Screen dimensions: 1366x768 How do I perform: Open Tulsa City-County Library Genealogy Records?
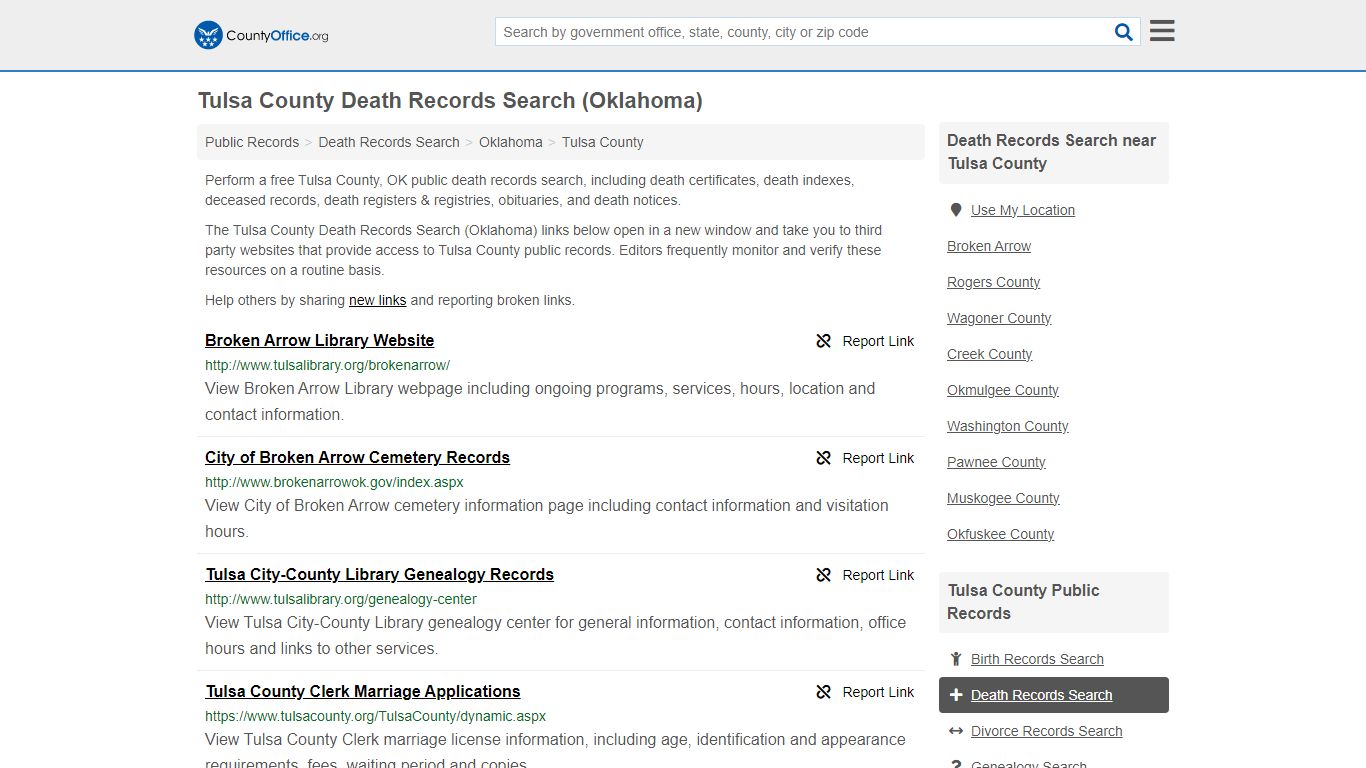click(380, 574)
